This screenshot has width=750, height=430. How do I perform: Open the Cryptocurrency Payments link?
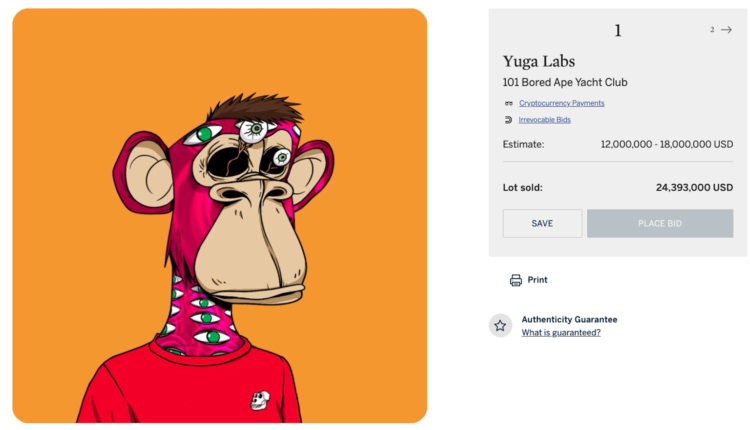click(x=561, y=103)
